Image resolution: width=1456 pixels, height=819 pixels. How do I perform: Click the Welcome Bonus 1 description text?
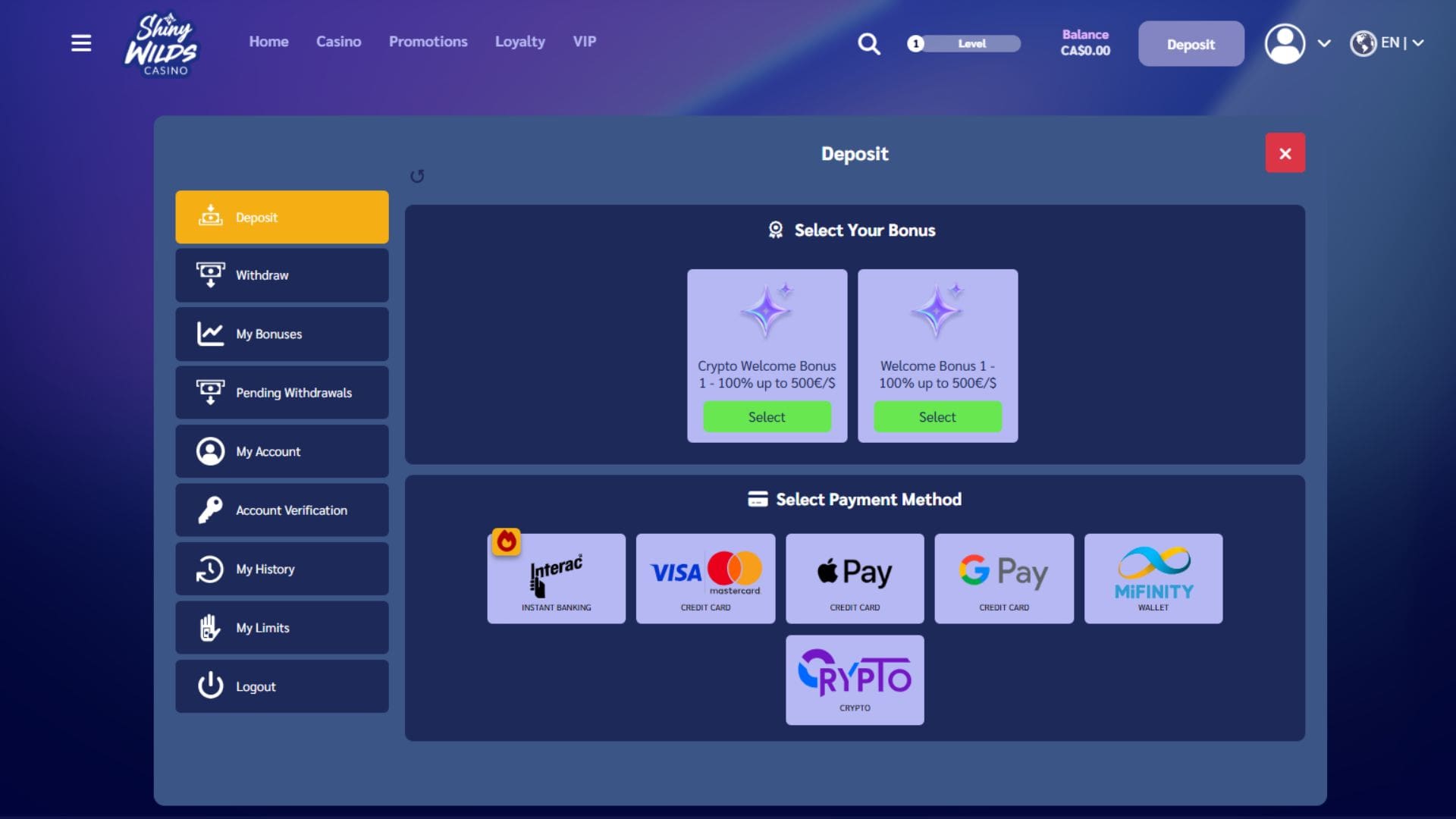coord(937,375)
